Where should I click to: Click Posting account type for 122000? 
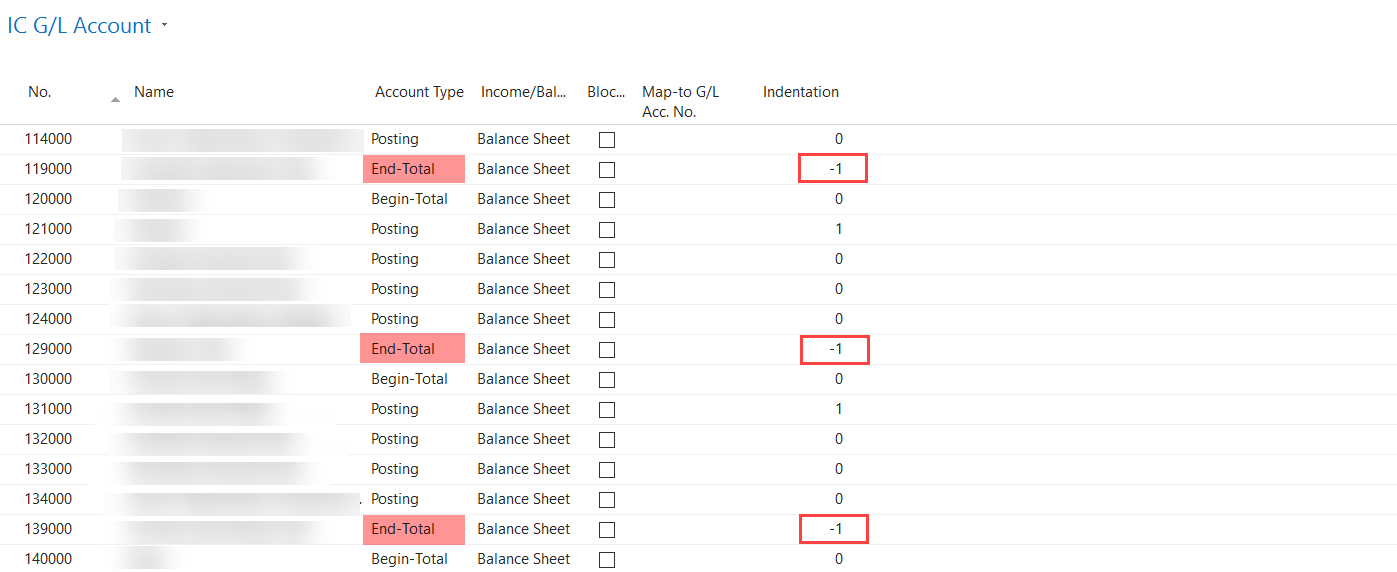coord(395,259)
